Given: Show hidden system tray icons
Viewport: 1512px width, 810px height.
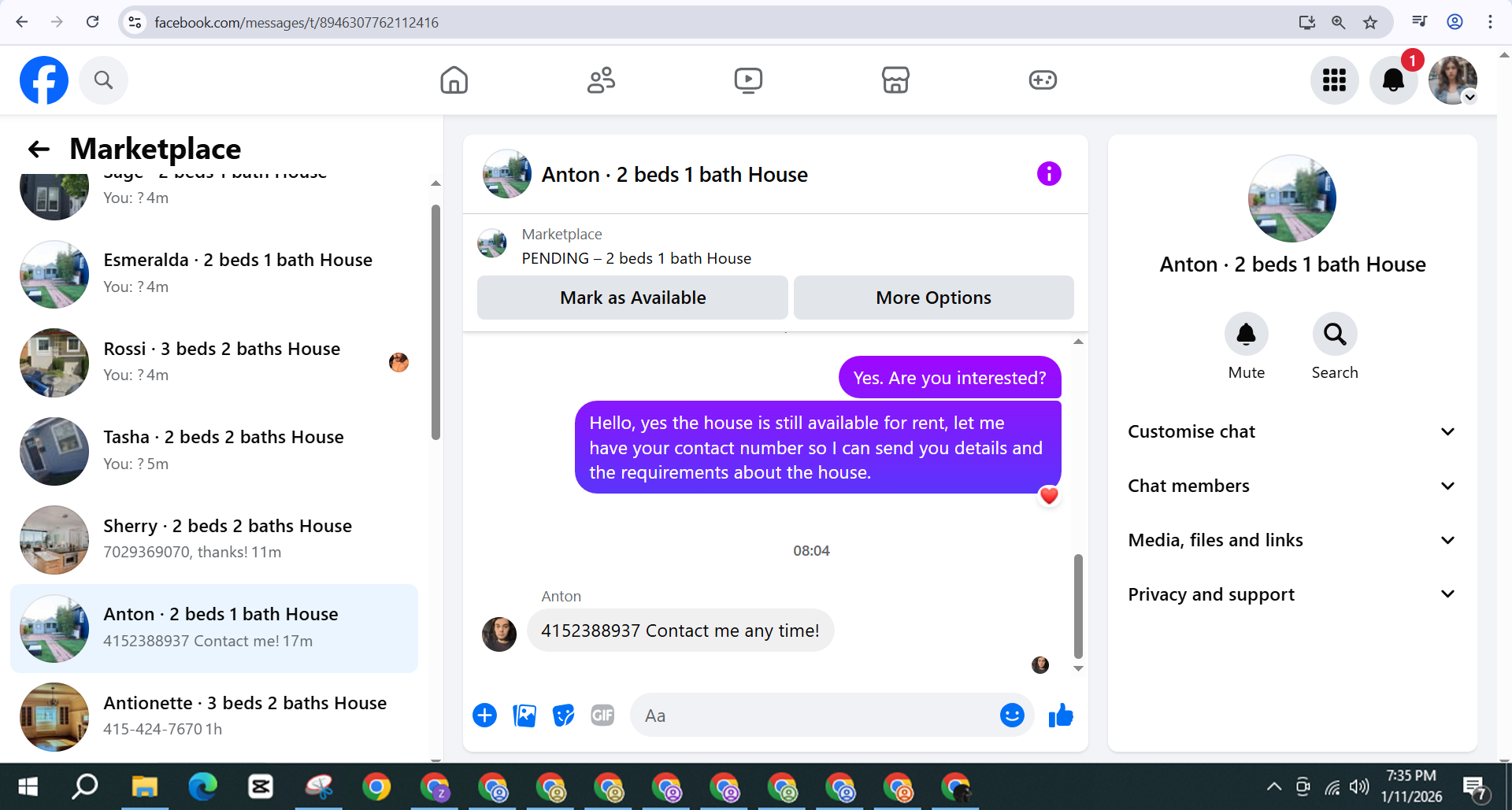Looking at the screenshot, I should point(1273,786).
